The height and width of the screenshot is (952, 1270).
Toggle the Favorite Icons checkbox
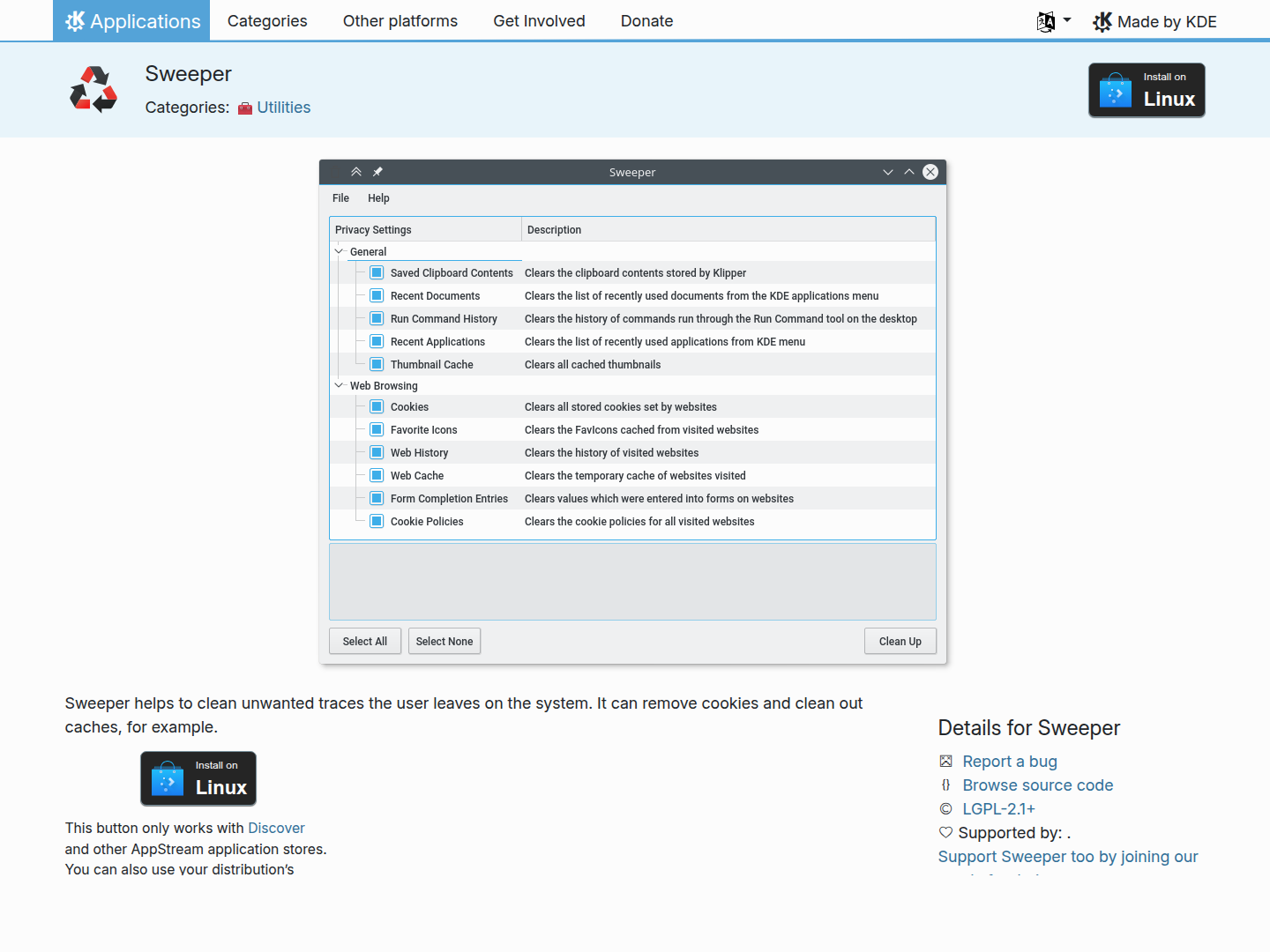377,429
